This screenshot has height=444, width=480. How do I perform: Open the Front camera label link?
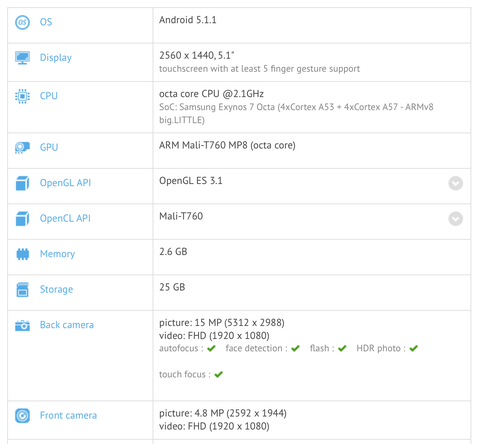(68, 415)
